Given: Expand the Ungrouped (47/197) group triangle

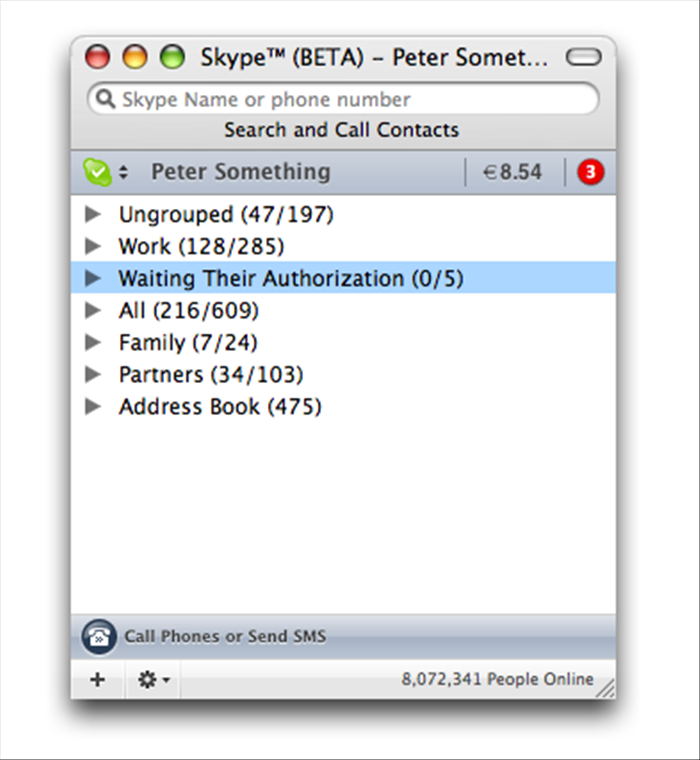Looking at the screenshot, I should (93, 214).
